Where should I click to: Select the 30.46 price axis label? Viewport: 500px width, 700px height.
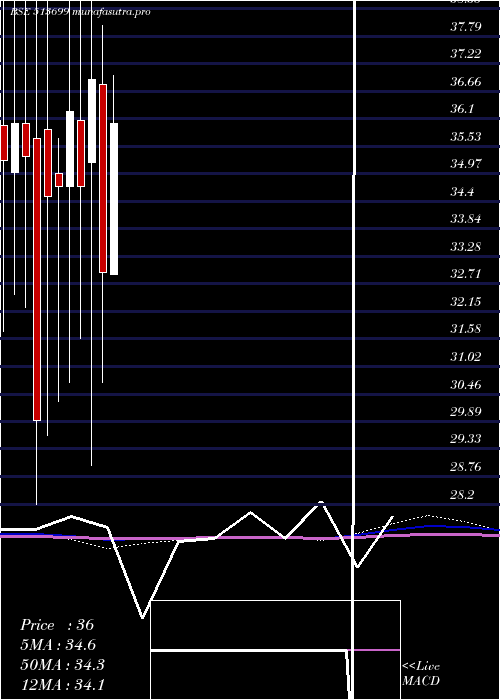(x=466, y=384)
